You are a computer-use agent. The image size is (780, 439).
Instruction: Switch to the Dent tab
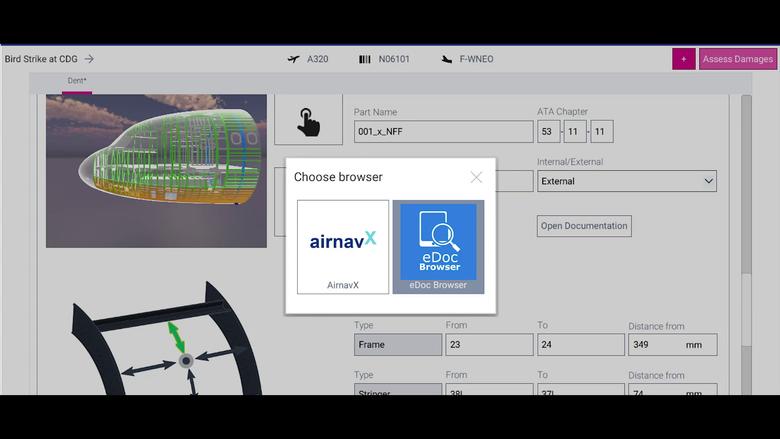pos(77,81)
